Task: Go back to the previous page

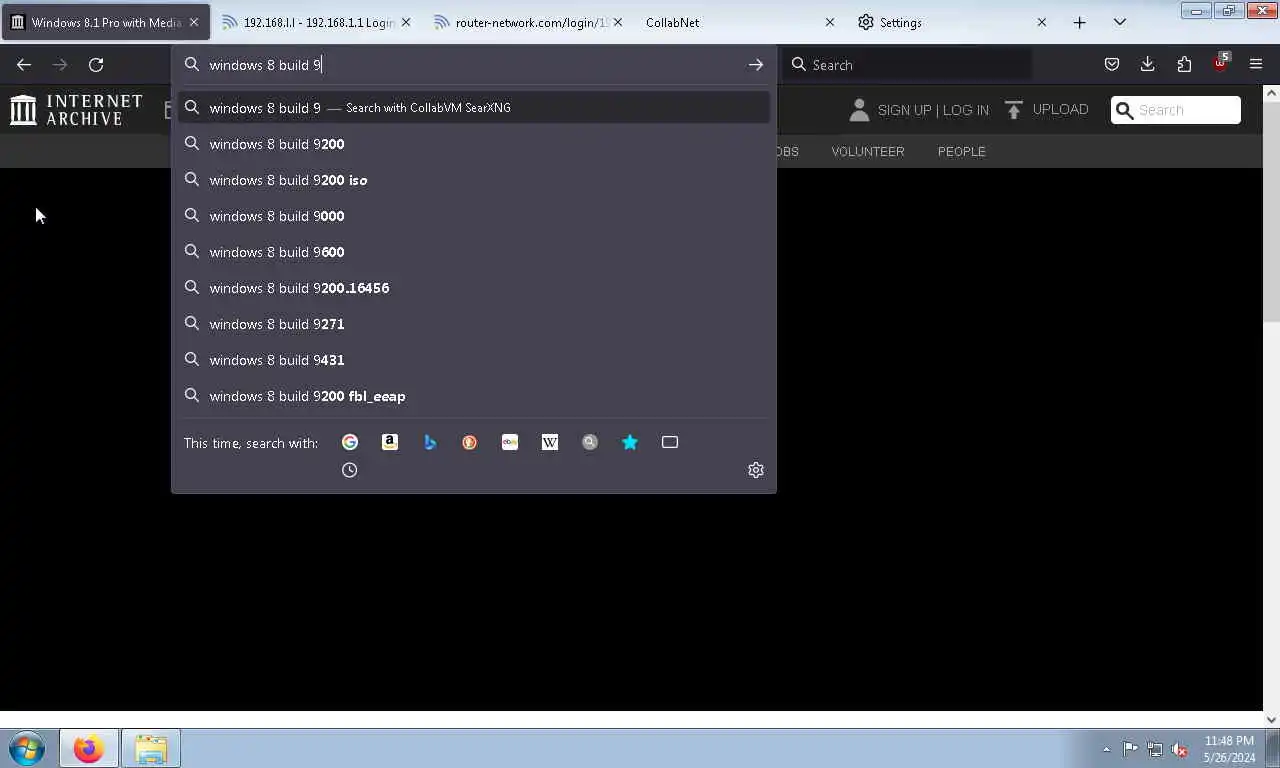Action: pos(24,65)
